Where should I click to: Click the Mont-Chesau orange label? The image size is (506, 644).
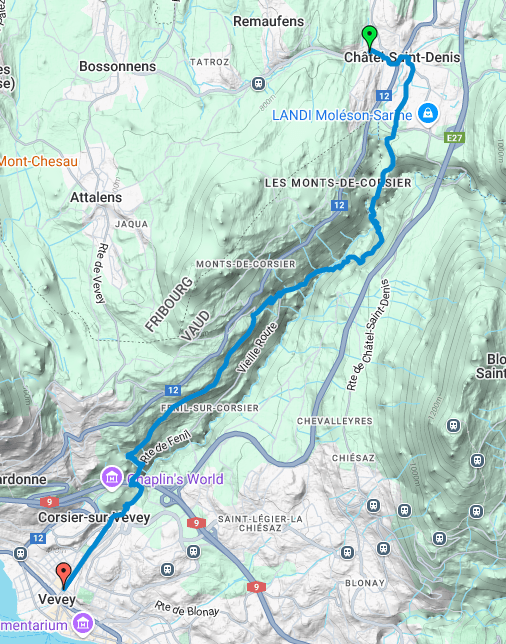click(x=38, y=161)
